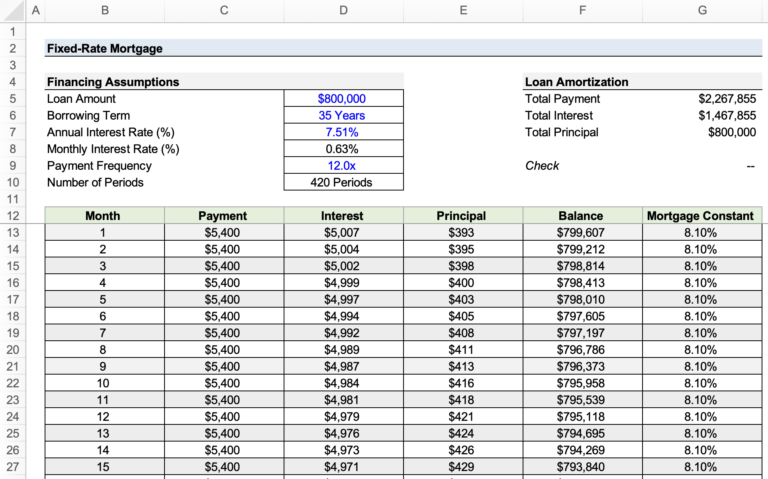Select column B header
Viewport: 768px width, 479px height.
tap(105, 10)
